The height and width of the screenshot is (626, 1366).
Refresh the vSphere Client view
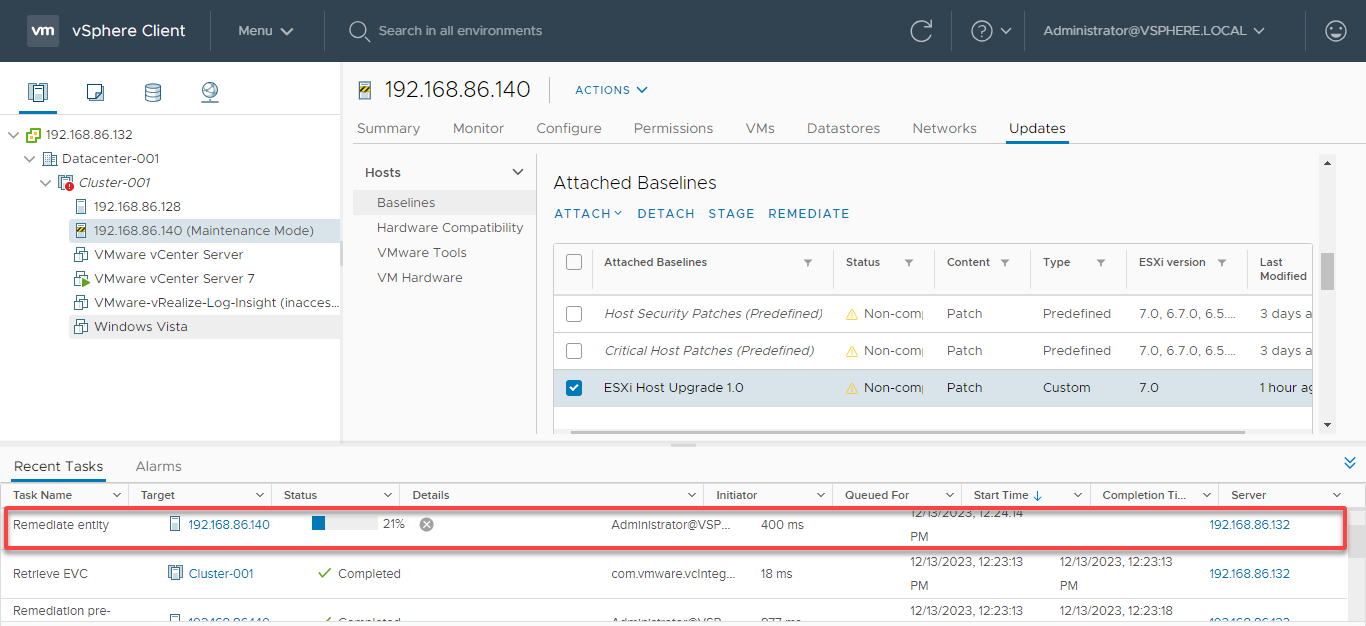[x=921, y=31]
